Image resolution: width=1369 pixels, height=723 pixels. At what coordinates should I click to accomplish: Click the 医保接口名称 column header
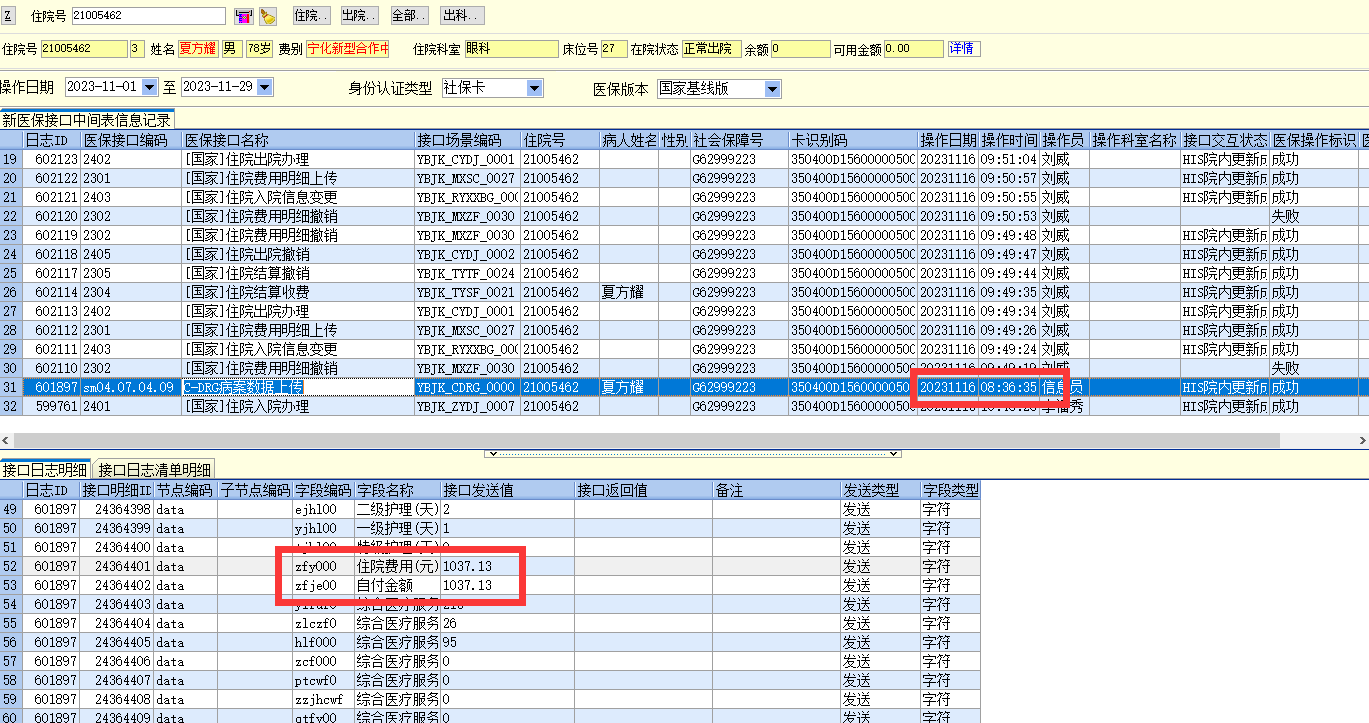pyautogui.click(x=298, y=140)
